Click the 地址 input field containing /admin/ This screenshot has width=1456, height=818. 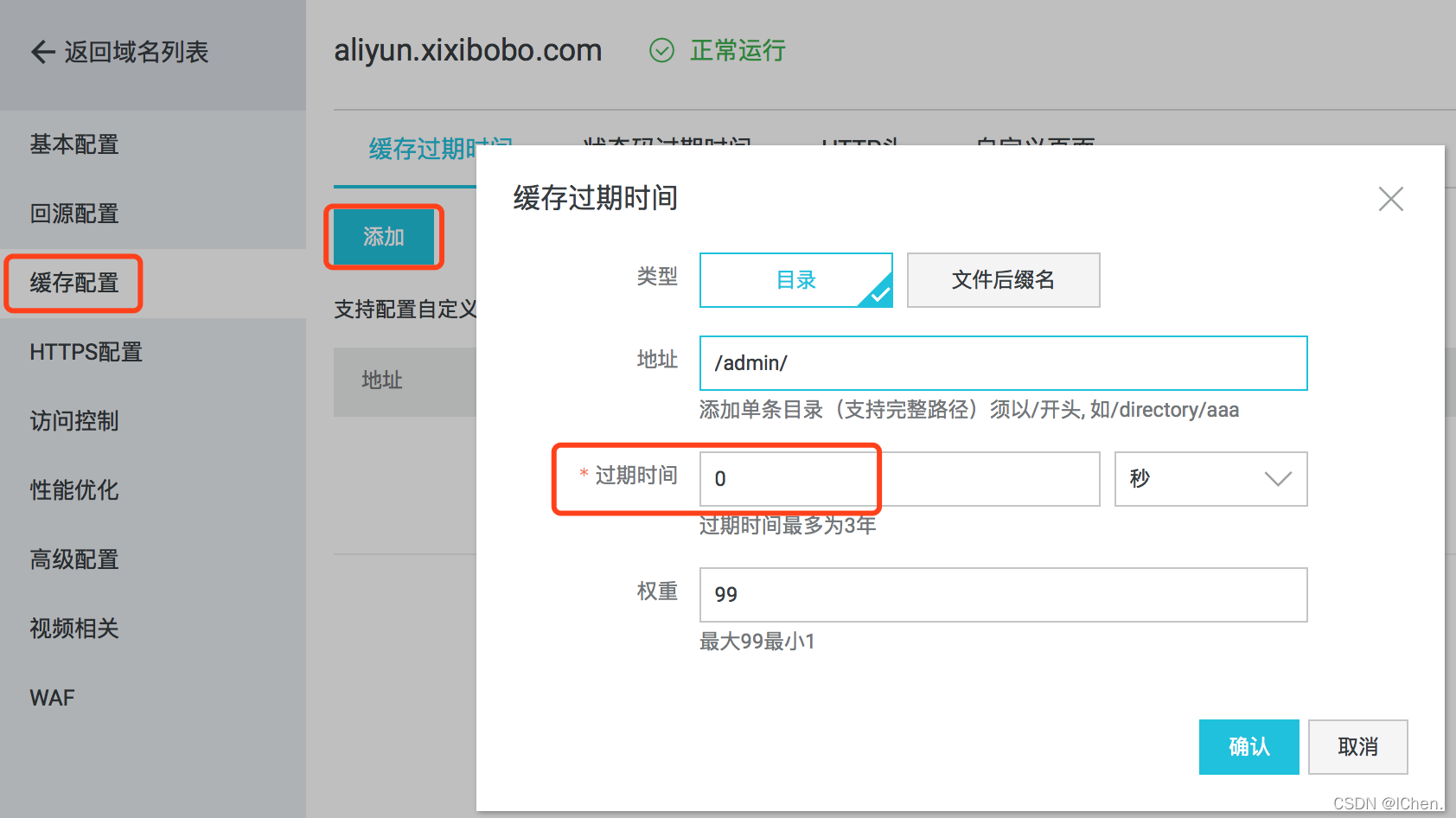tap(1003, 363)
